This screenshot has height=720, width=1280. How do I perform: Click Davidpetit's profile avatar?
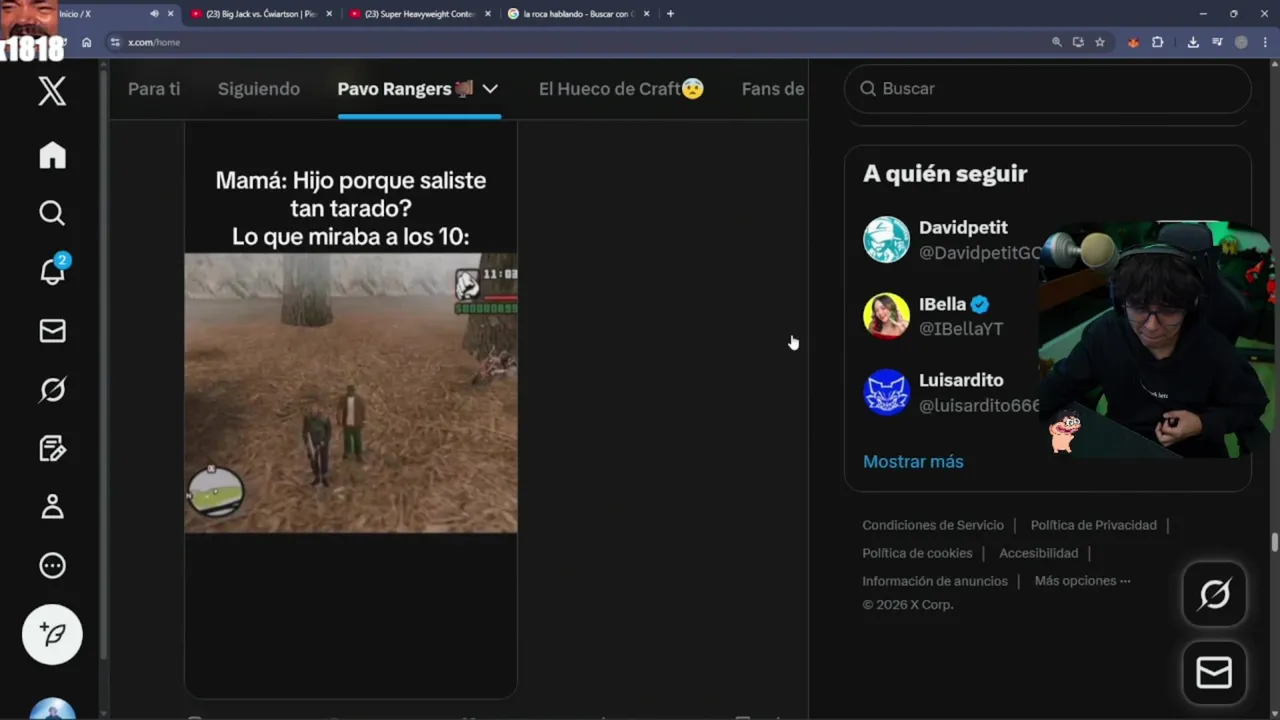886,240
